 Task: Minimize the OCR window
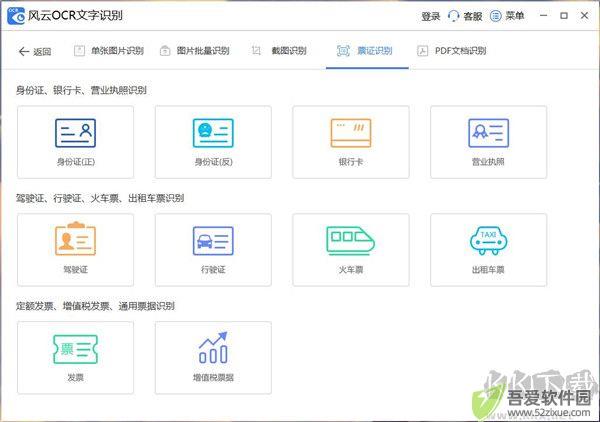coord(543,16)
